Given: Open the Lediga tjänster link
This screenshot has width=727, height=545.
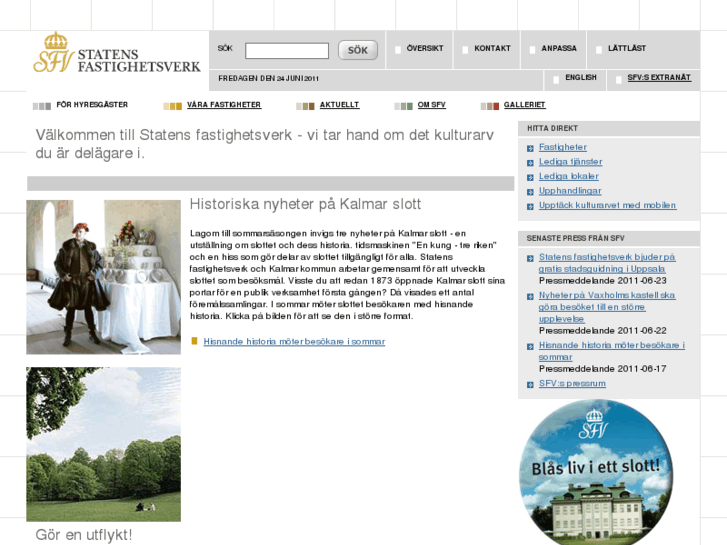Looking at the screenshot, I should 570,162.
